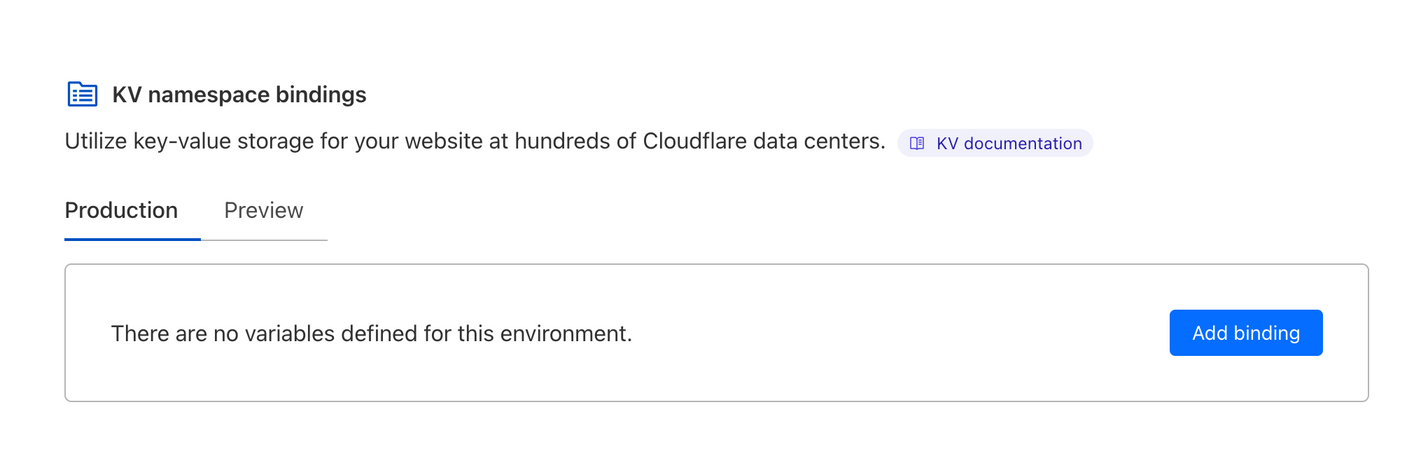This screenshot has height=475, width=1414.
Task: Click the word Utilize in the description
Action: 95,142
